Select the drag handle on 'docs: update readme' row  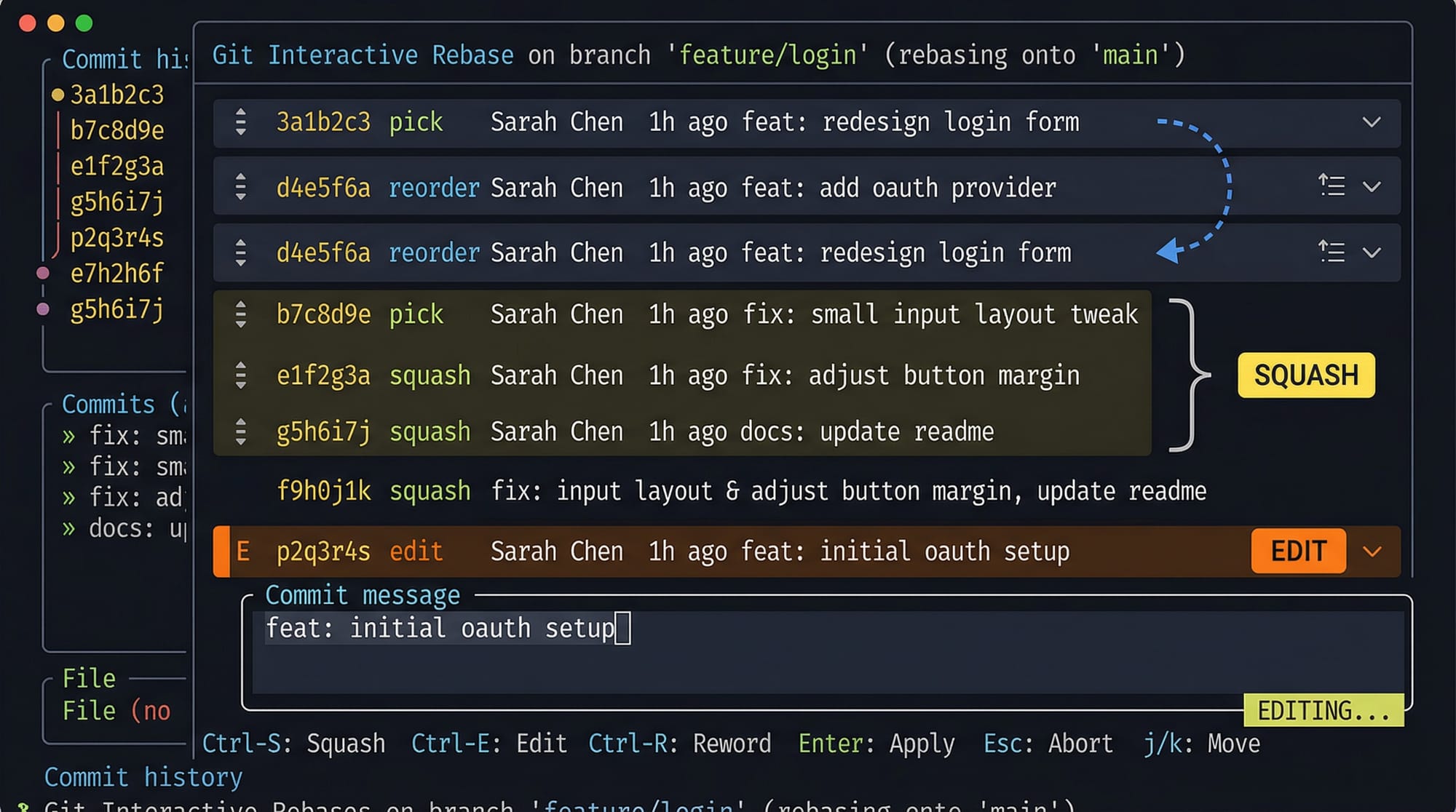pos(240,431)
